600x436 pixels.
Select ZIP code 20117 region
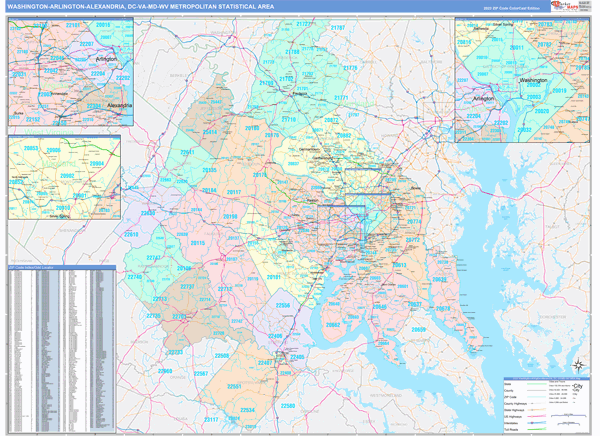pyautogui.click(x=234, y=191)
